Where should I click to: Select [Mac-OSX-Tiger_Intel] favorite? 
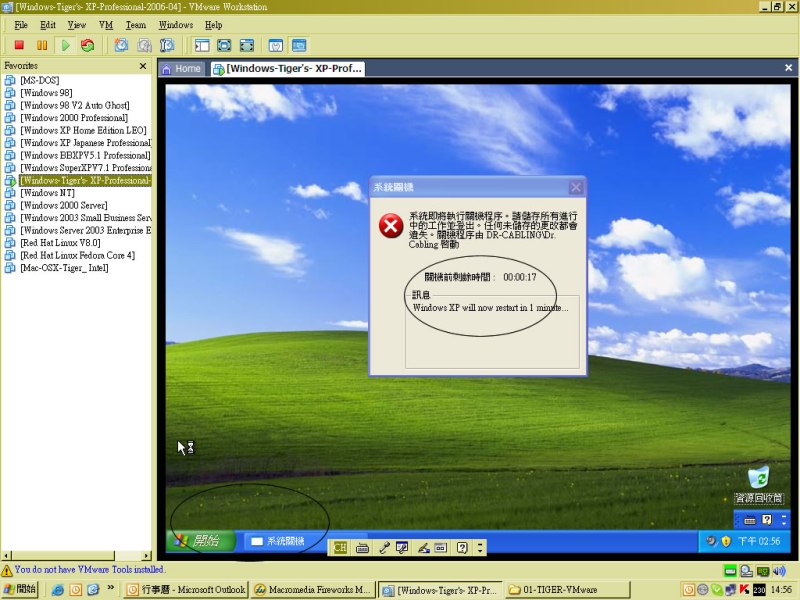tap(64, 267)
